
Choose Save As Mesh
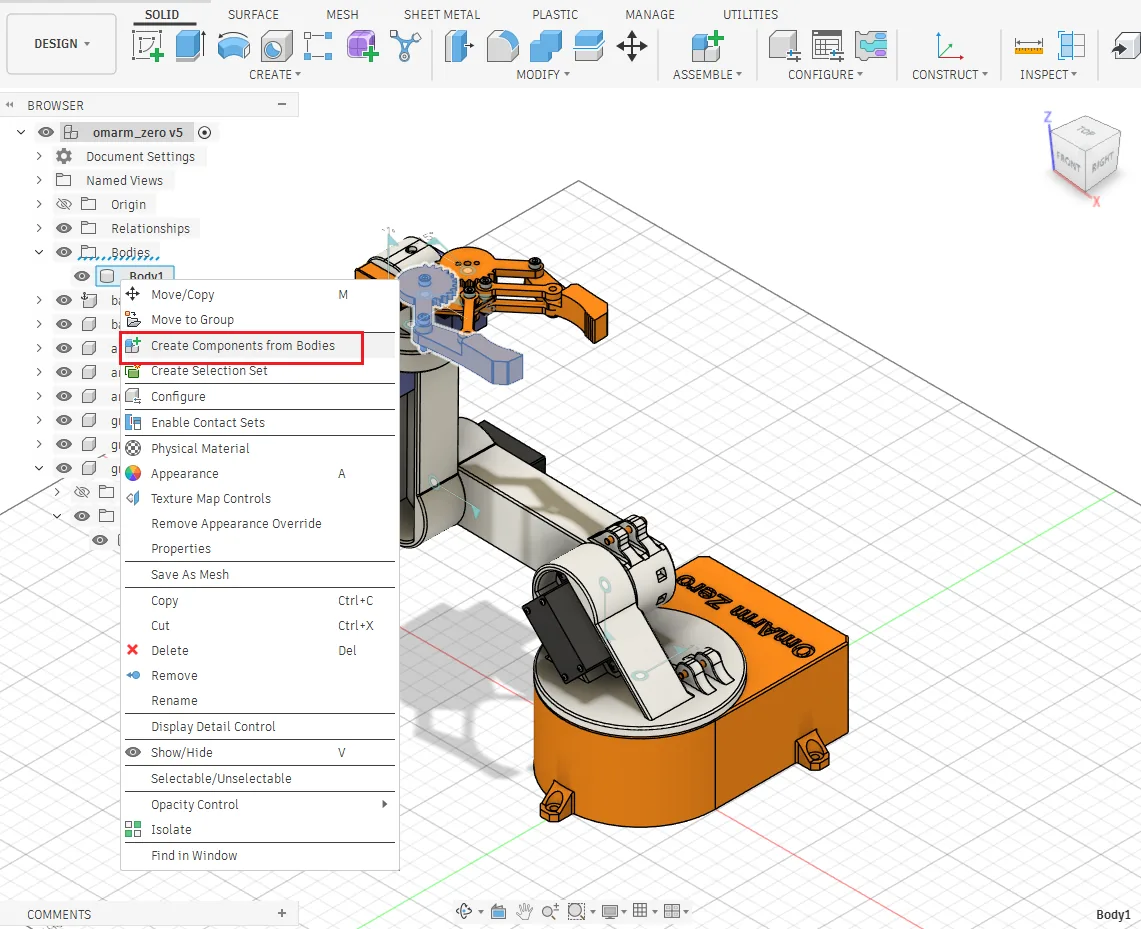click(260, 575)
